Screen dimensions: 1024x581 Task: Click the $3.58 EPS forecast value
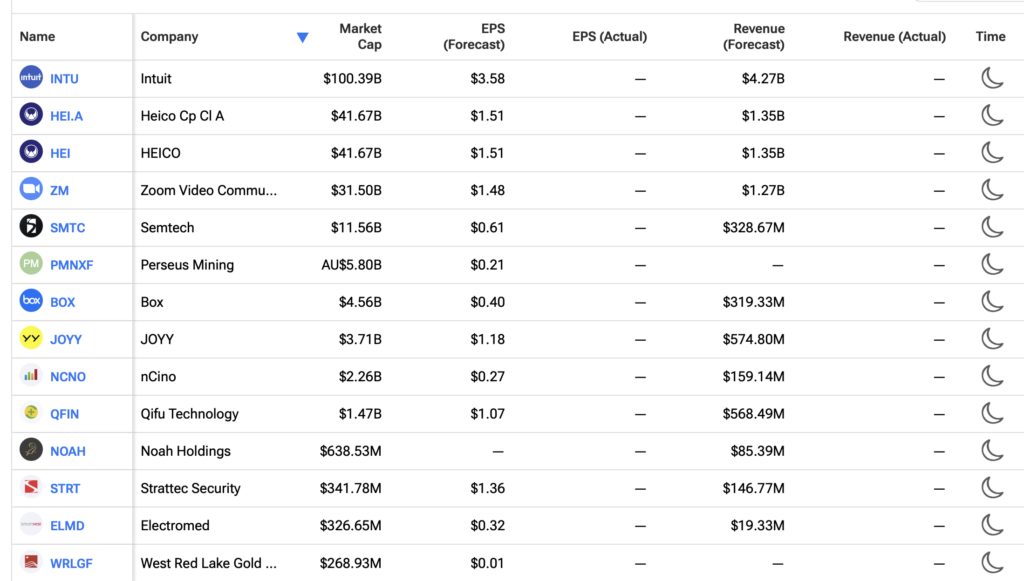click(487, 78)
